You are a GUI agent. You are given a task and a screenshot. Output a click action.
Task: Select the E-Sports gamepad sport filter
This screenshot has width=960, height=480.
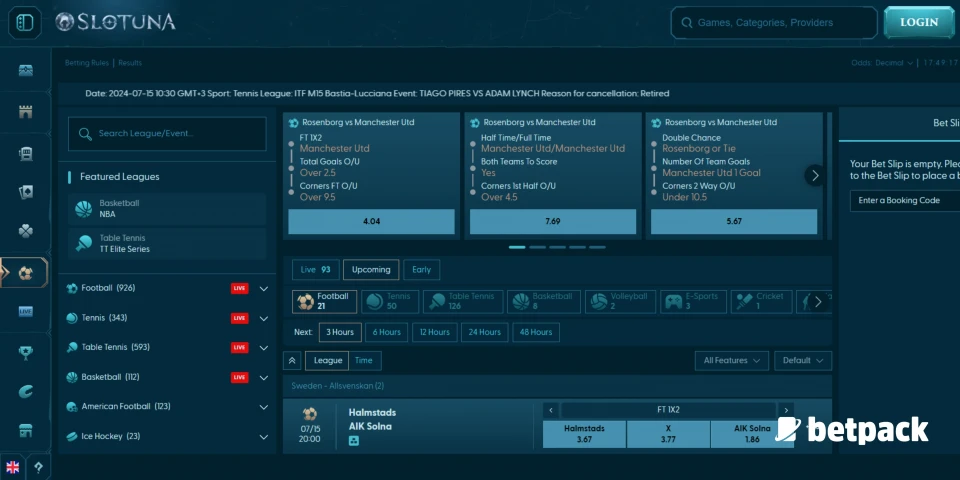pos(693,301)
